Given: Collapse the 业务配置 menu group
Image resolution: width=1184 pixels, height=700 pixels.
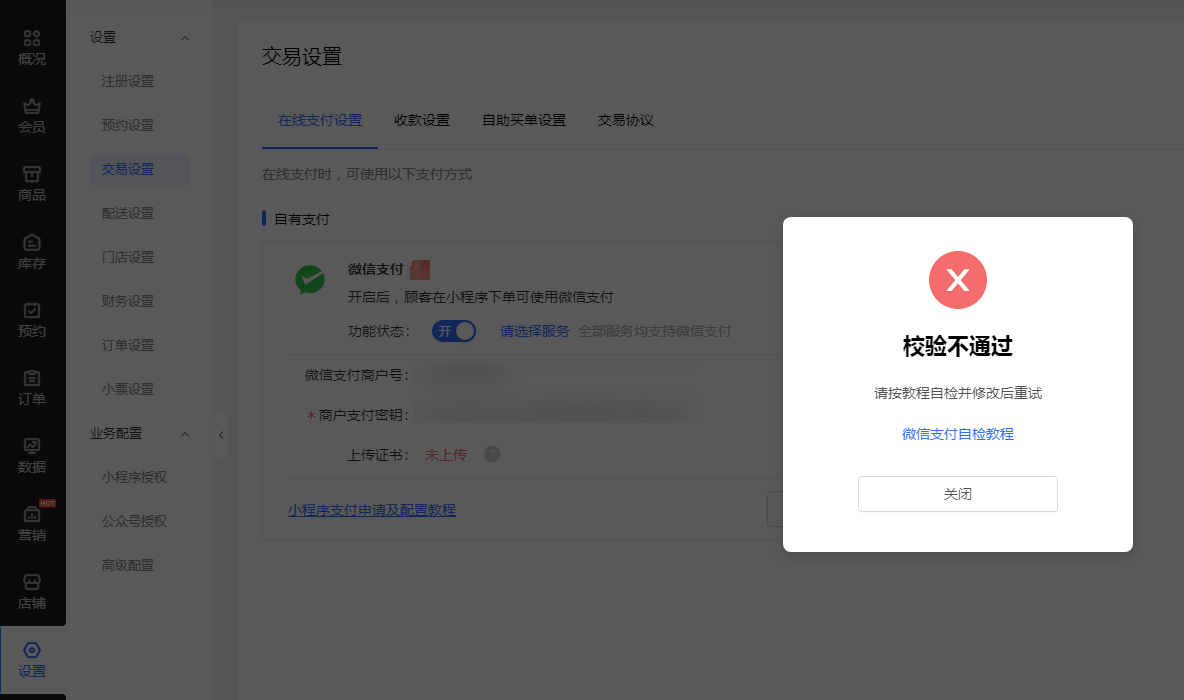Looking at the screenshot, I should coord(185,433).
